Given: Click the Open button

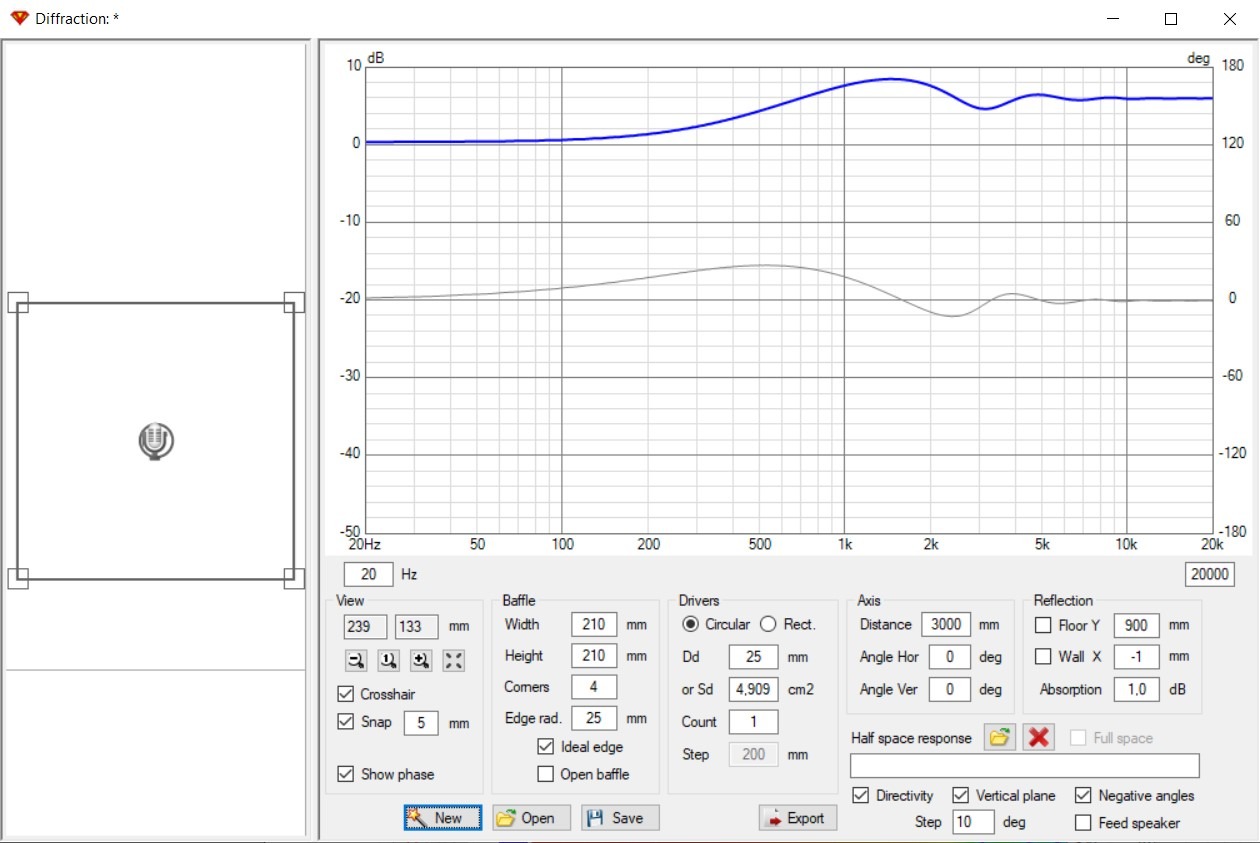Looking at the screenshot, I should [x=531, y=818].
